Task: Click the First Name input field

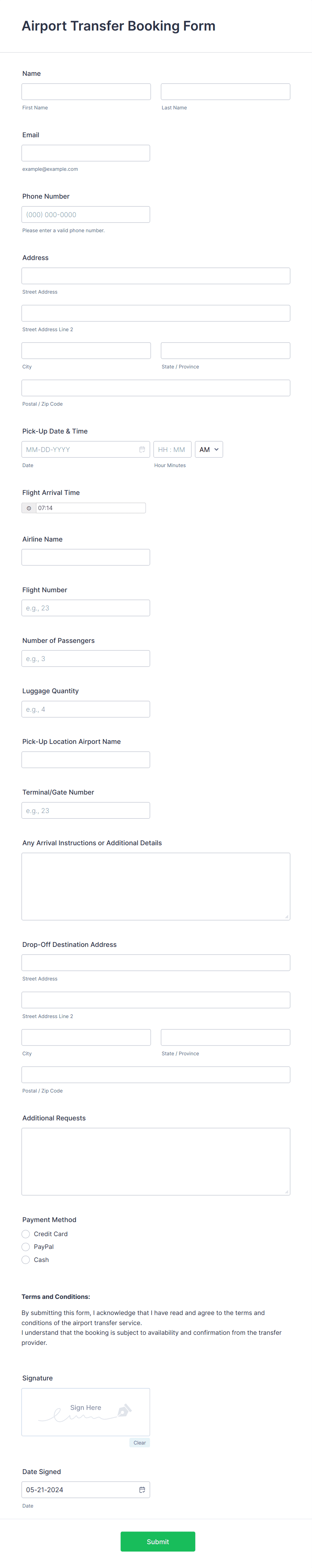Action: [x=86, y=91]
